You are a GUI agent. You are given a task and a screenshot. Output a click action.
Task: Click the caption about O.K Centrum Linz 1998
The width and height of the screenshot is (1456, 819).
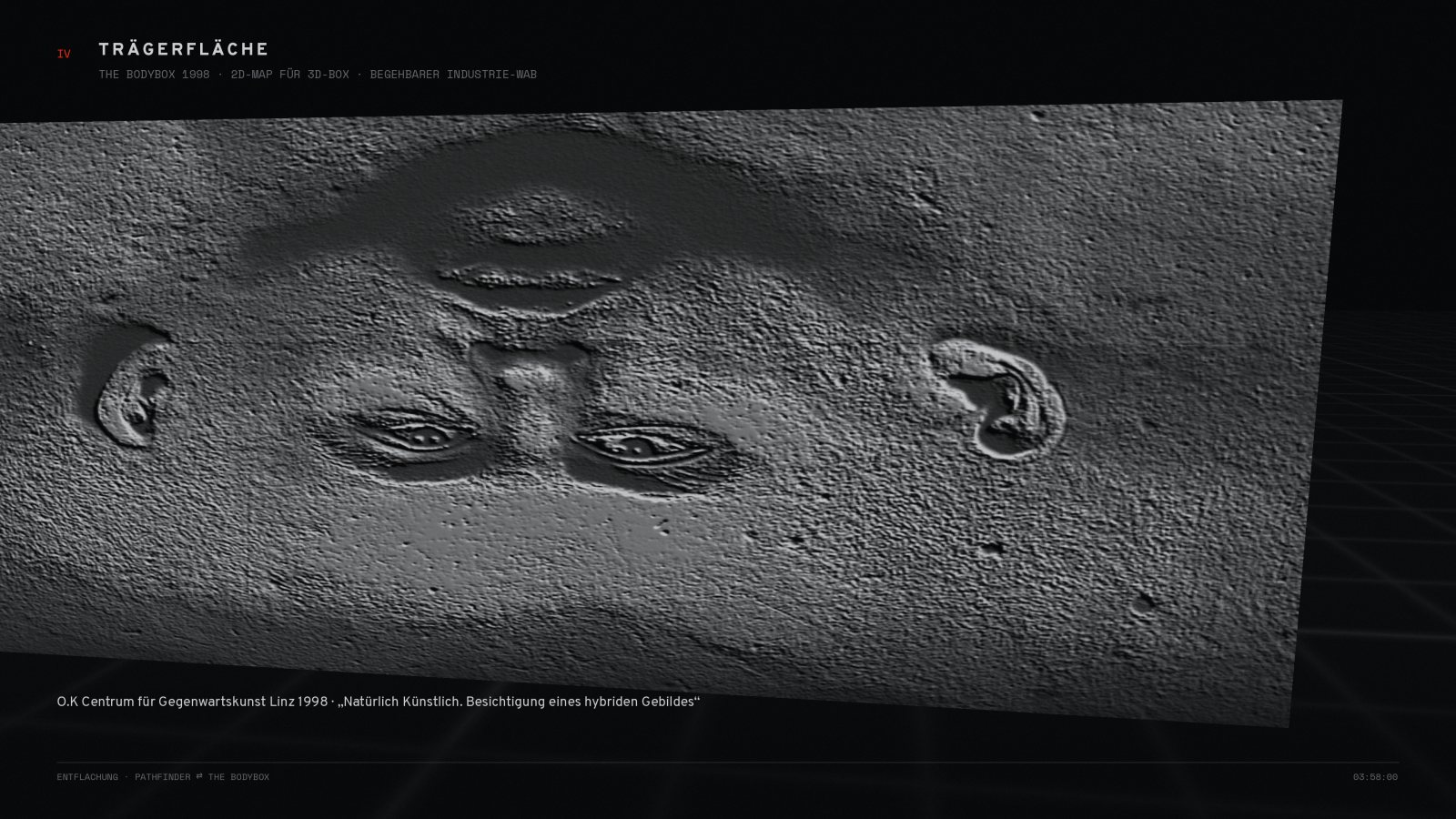379,702
